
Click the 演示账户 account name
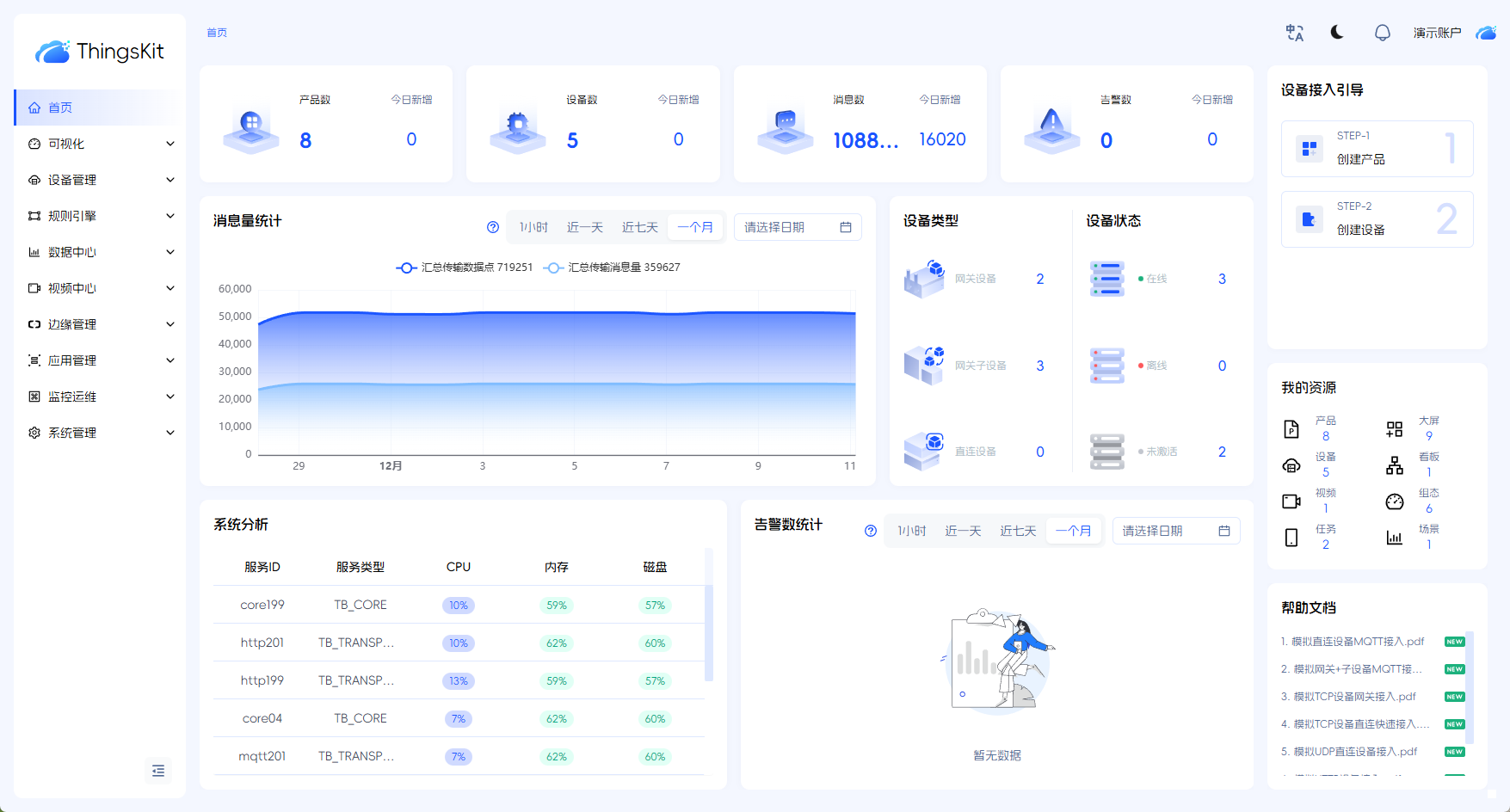(1437, 33)
